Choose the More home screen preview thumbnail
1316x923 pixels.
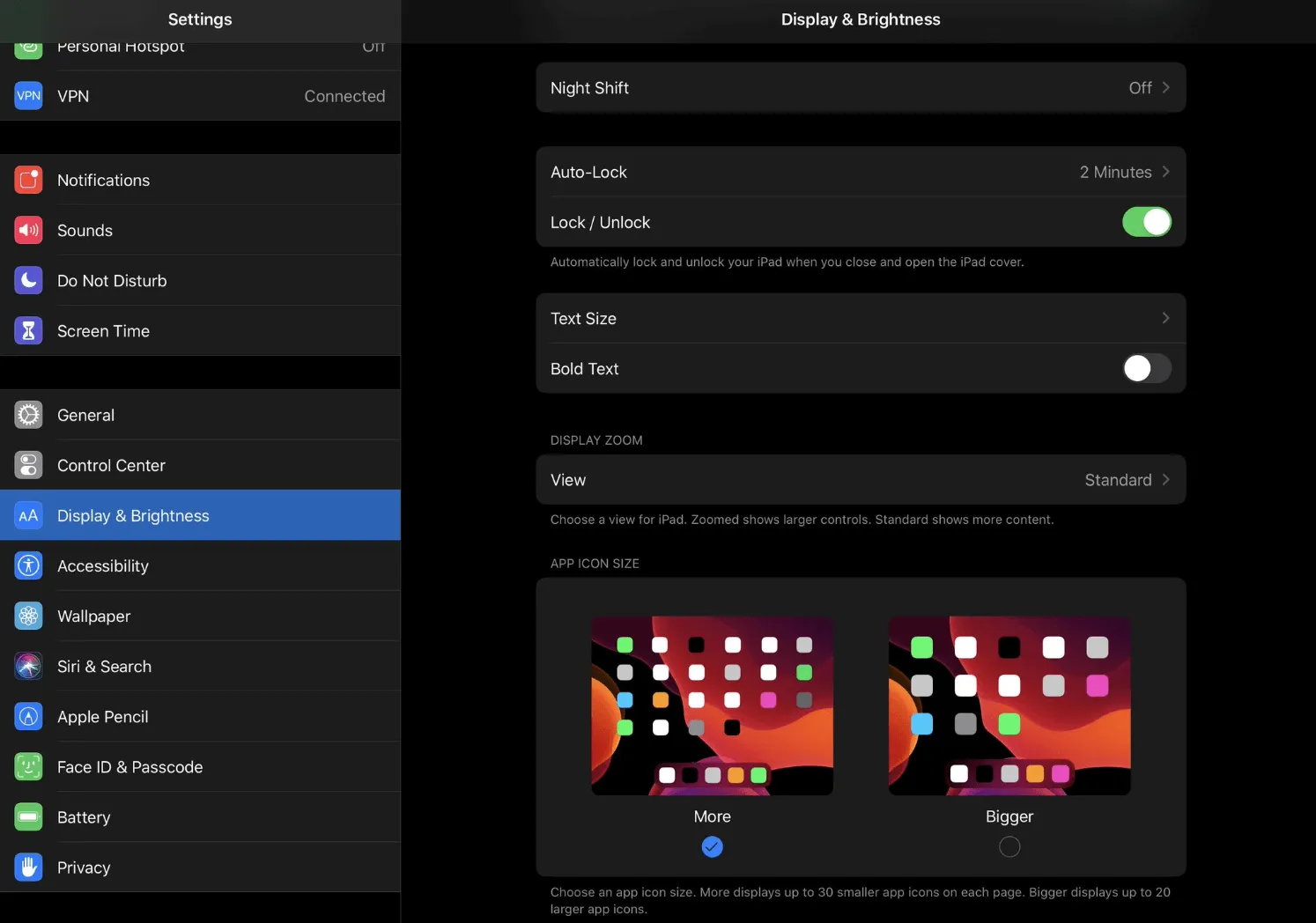pos(712,705)
